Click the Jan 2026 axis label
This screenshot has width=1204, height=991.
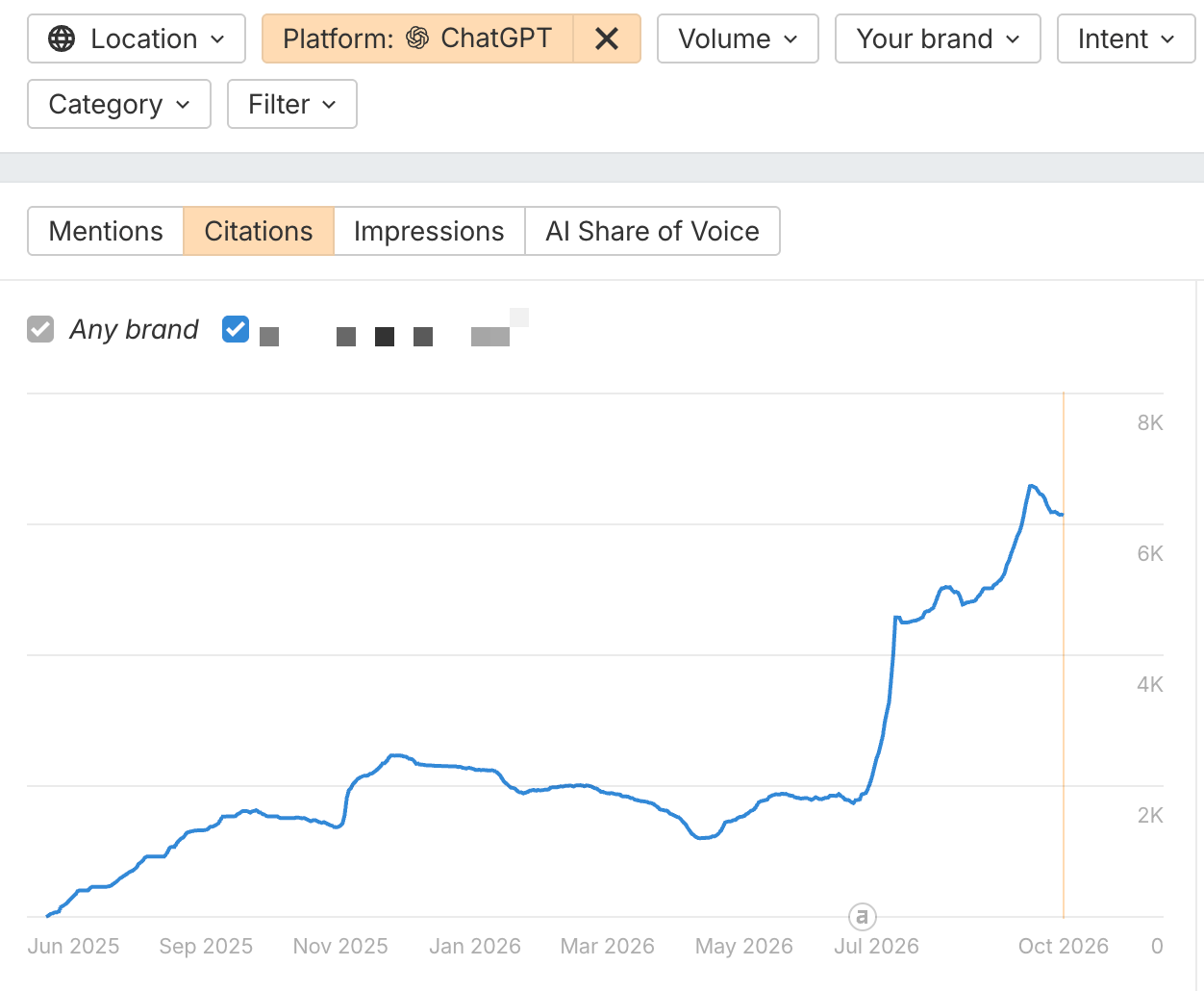point(474,946)
